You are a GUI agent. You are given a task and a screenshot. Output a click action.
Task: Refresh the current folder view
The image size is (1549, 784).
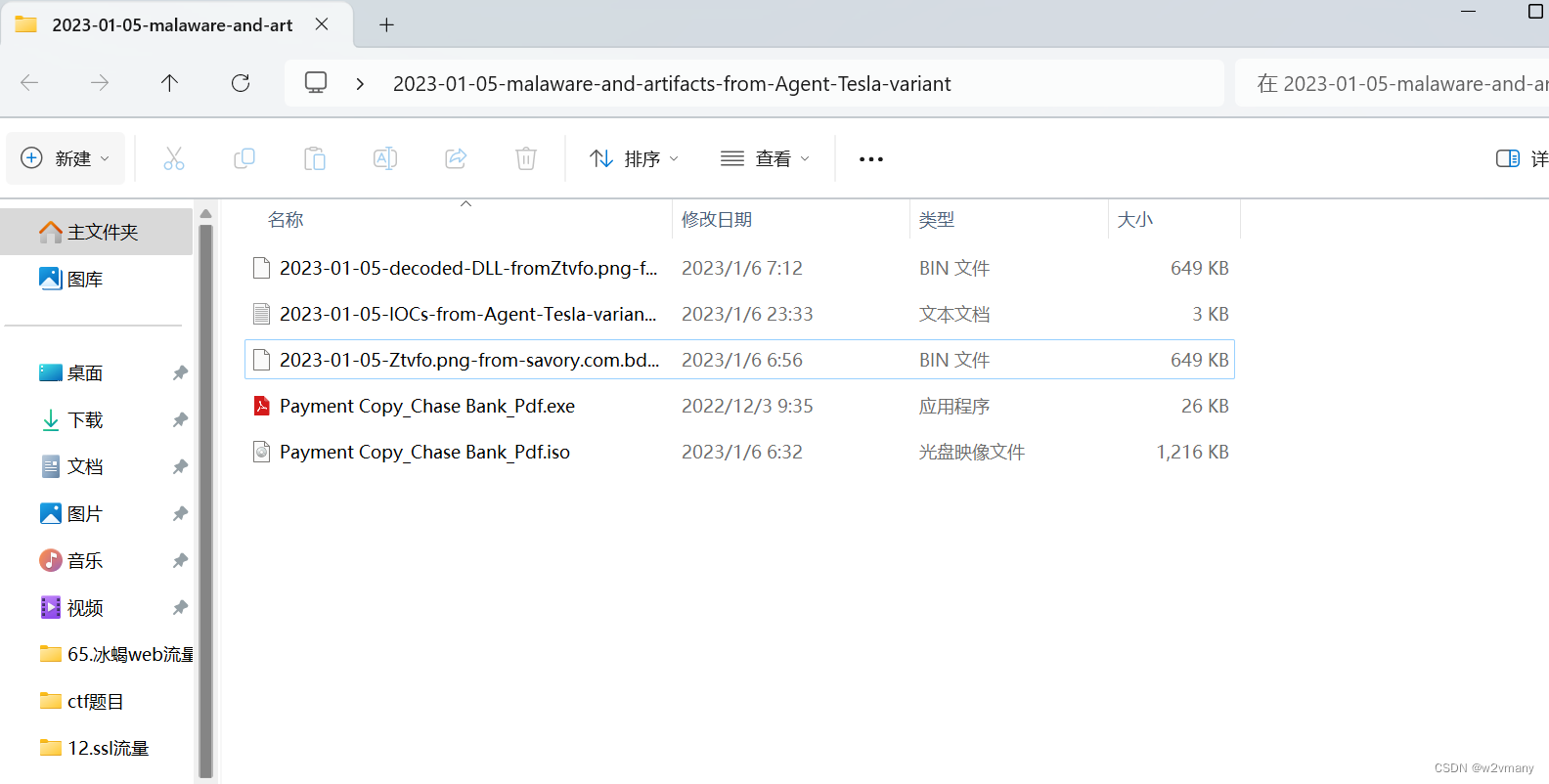pyautogui.click(x=241, y=83)
